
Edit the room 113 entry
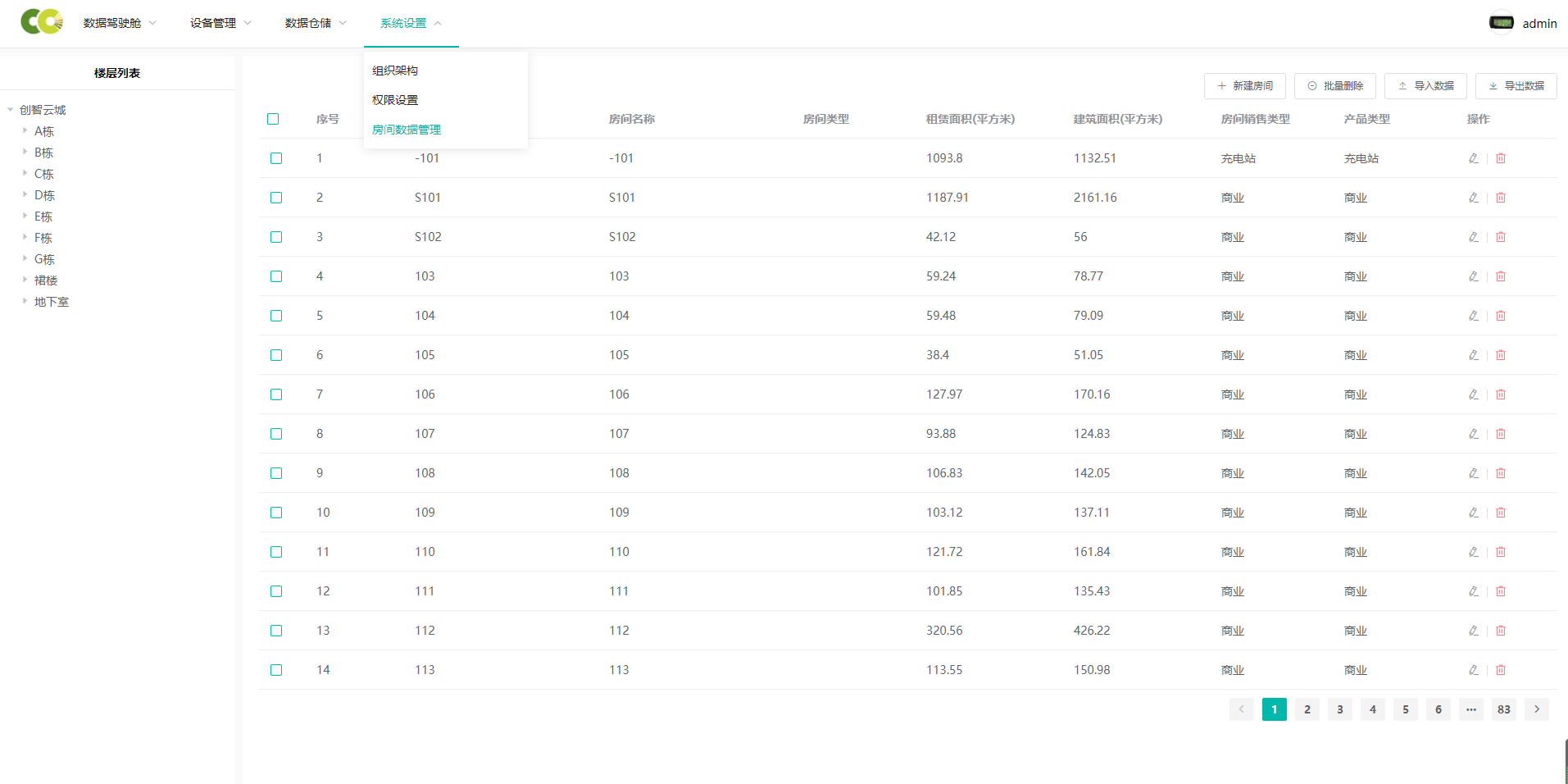coord(1473,670)
